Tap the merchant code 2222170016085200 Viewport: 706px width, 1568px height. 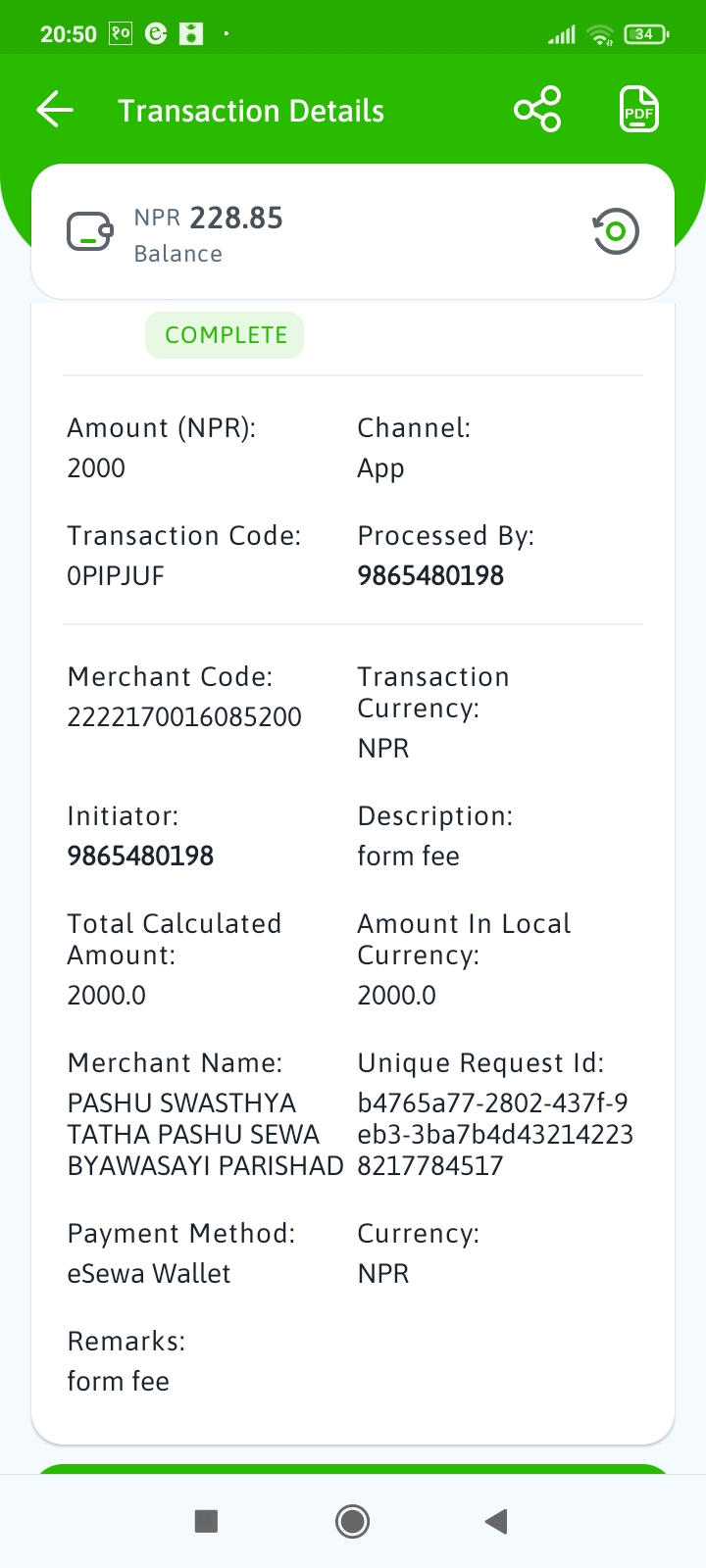[x=184, y=716]
